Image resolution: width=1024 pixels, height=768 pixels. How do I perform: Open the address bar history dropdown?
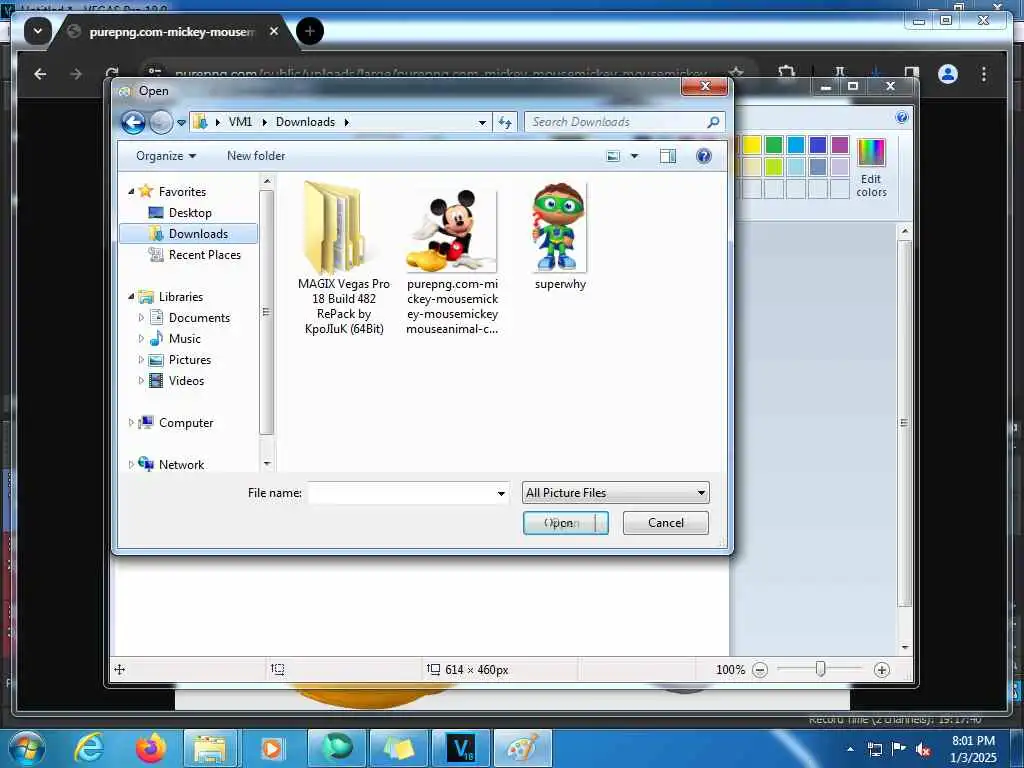pos(482,122)
